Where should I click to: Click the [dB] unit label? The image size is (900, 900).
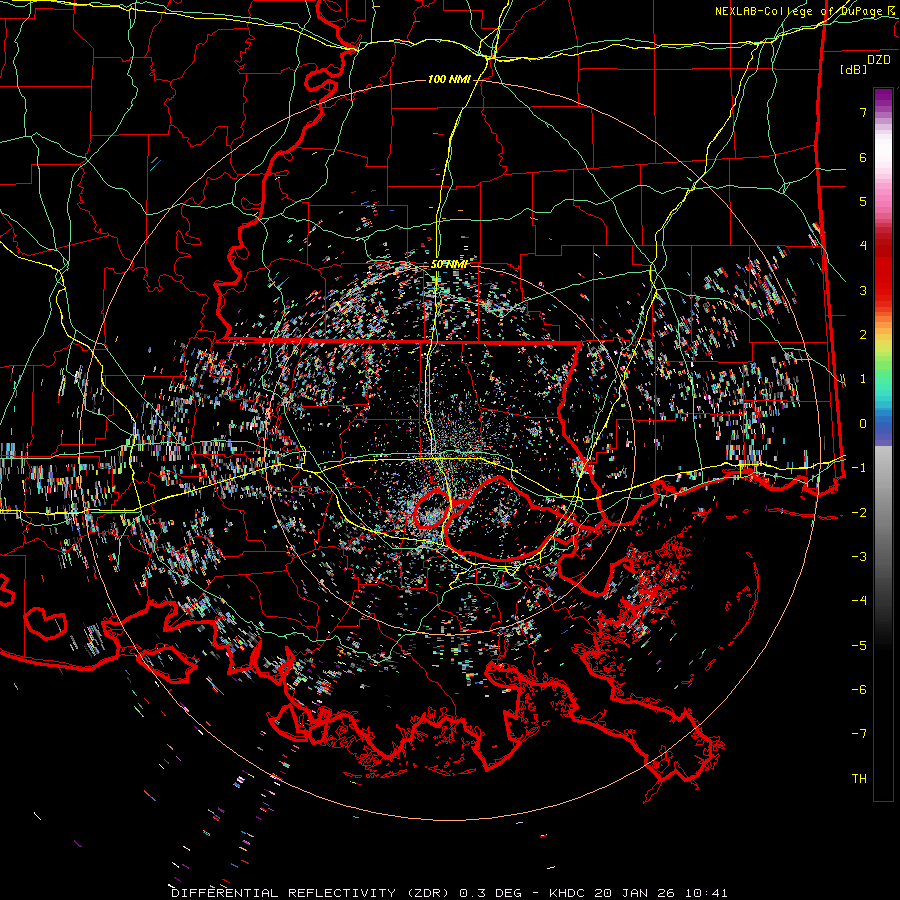[853, 69]
